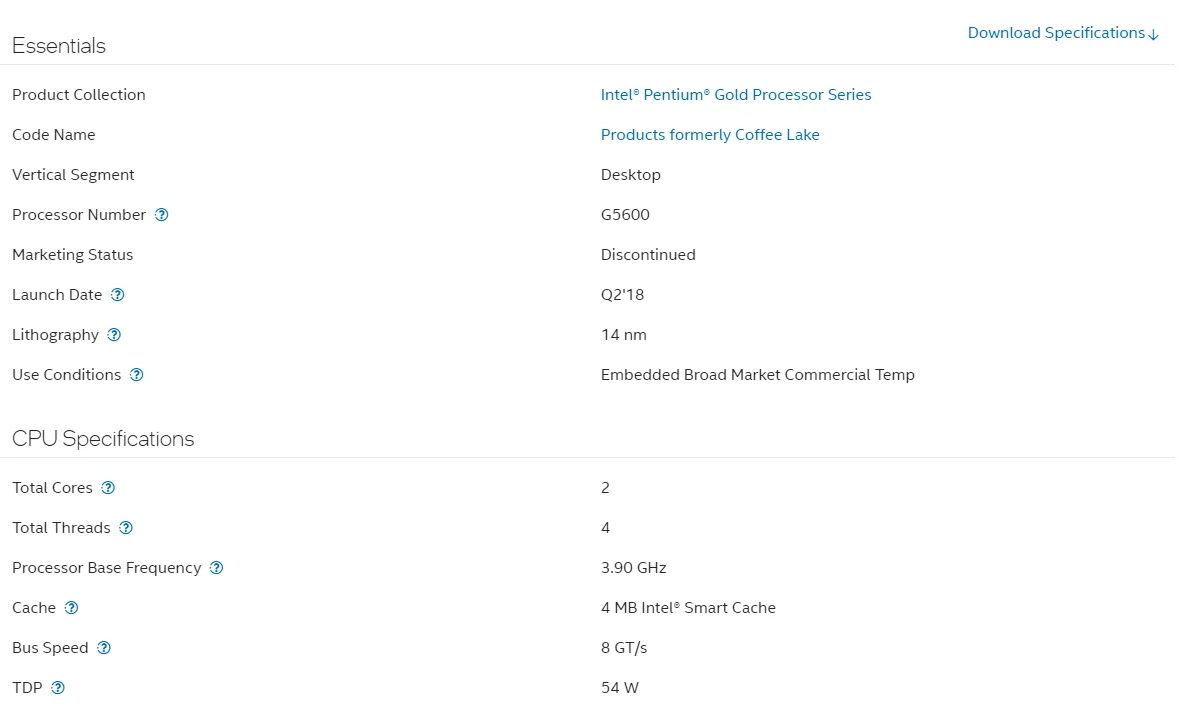This screenshot has height=726, width=1179.
Task: Open Launch Date info tooltip icon
Action: [x=118, y=295]
